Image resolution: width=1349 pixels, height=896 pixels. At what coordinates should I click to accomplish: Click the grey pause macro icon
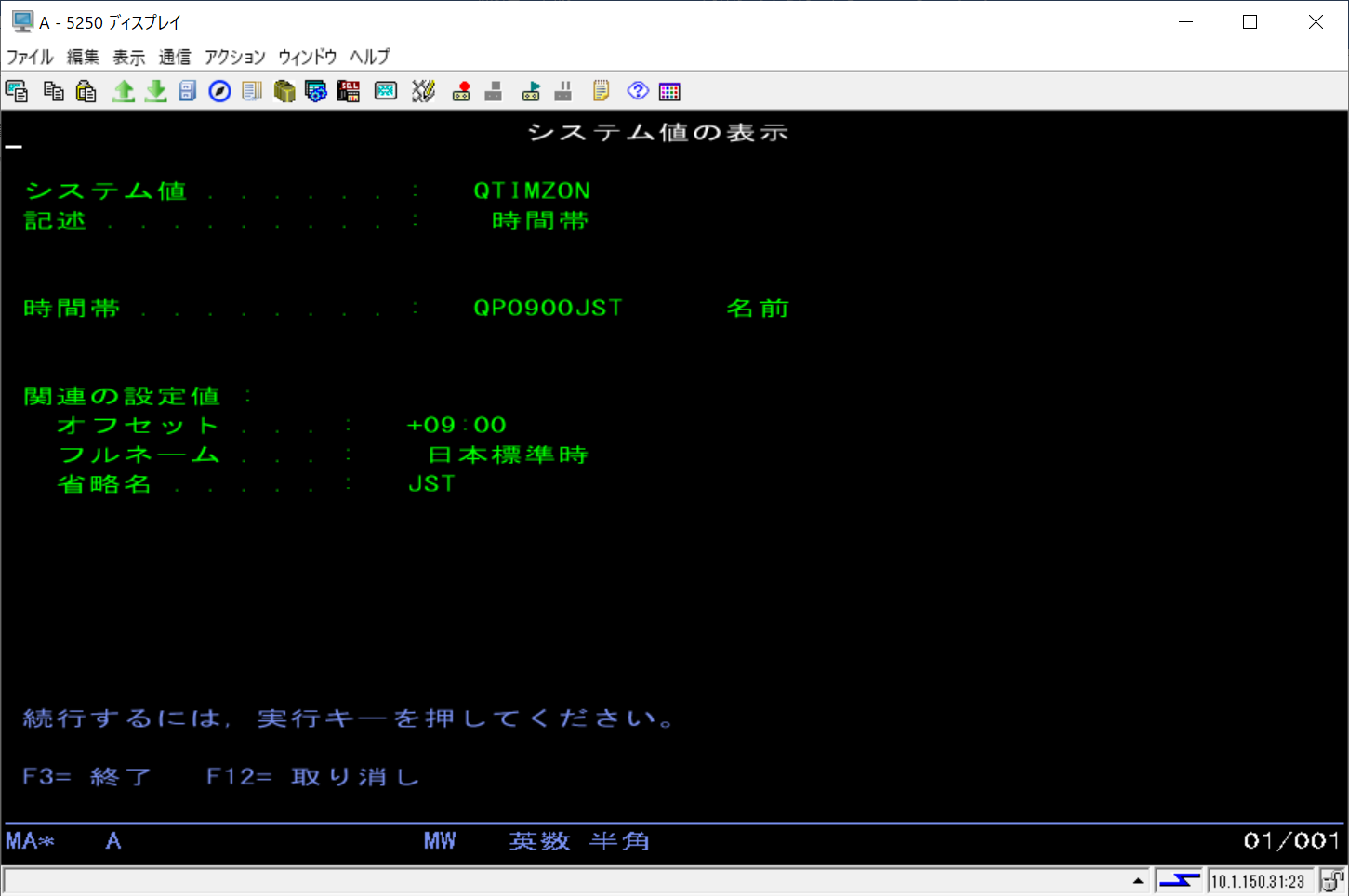(x=562, y=91)
